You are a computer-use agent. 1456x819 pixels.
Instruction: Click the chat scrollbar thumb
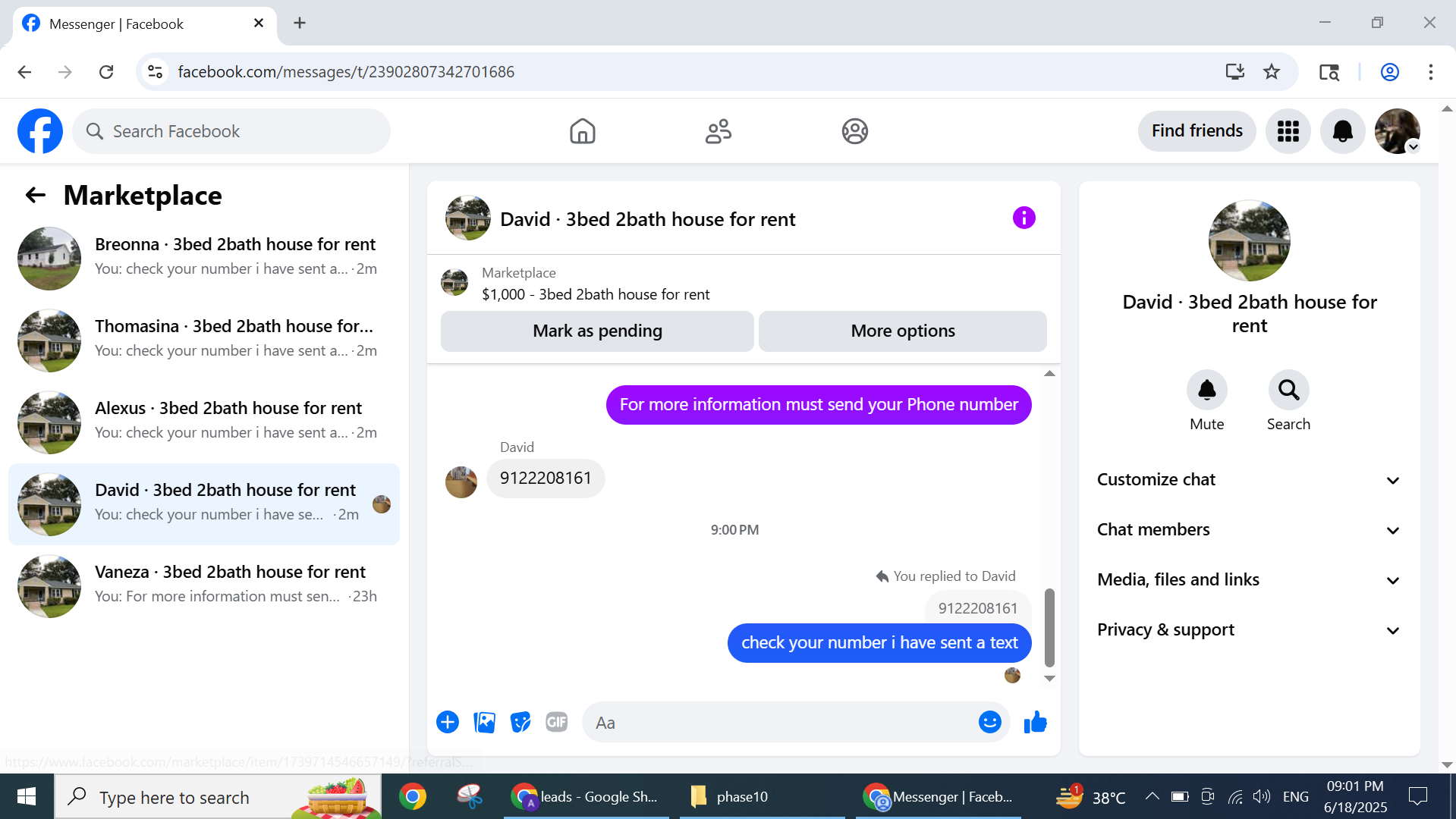pos(1049,626)
